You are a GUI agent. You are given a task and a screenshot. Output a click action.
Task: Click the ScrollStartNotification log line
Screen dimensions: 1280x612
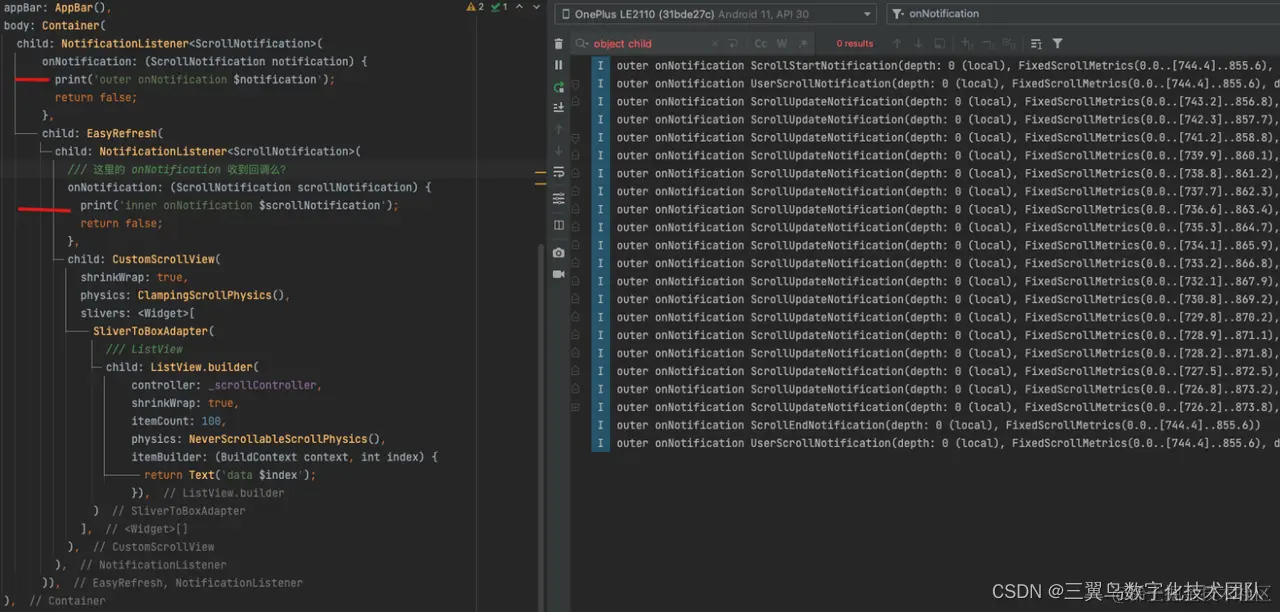coord(947,66)
